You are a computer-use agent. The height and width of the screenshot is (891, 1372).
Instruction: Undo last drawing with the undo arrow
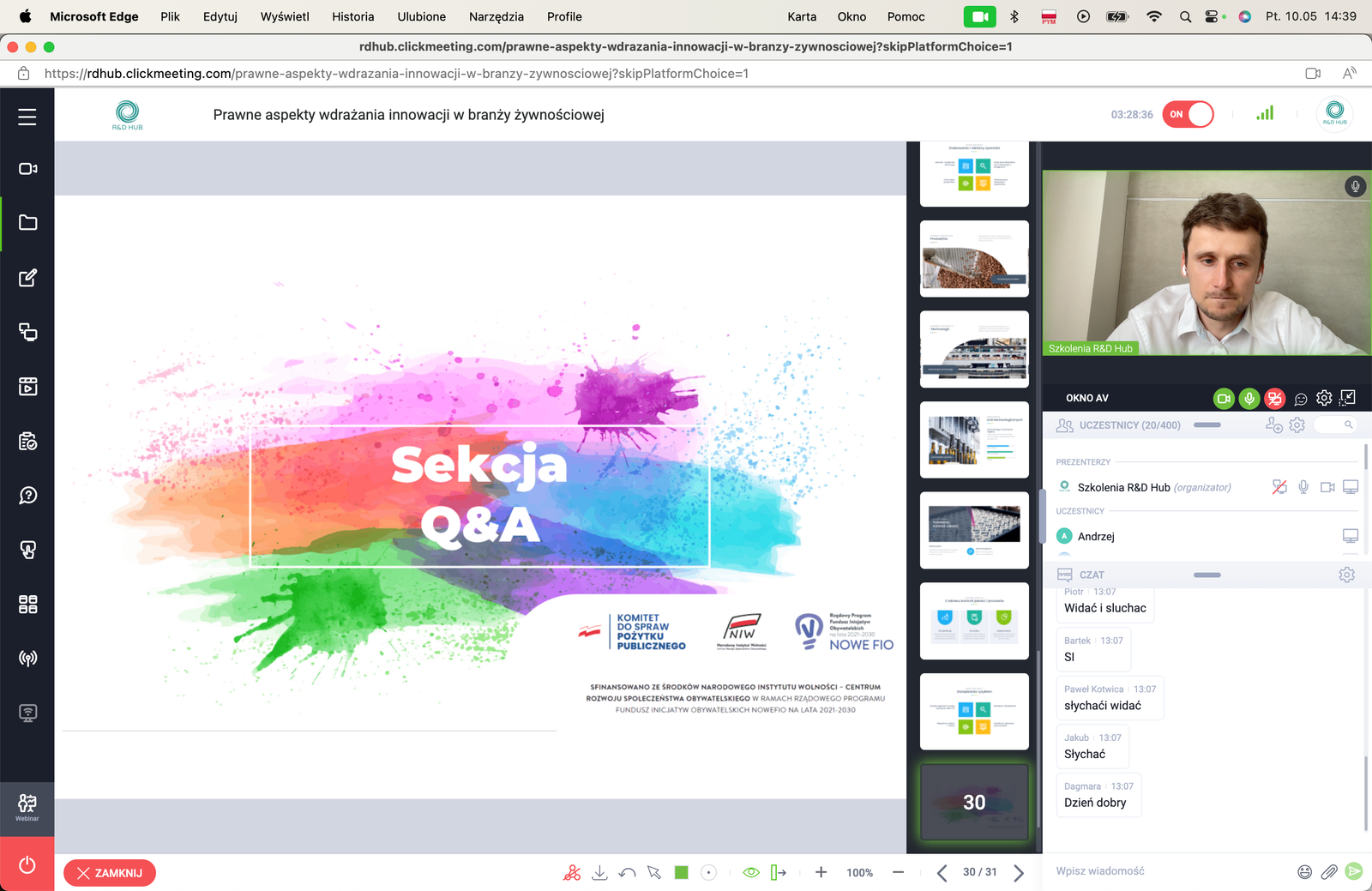[627, 873]
